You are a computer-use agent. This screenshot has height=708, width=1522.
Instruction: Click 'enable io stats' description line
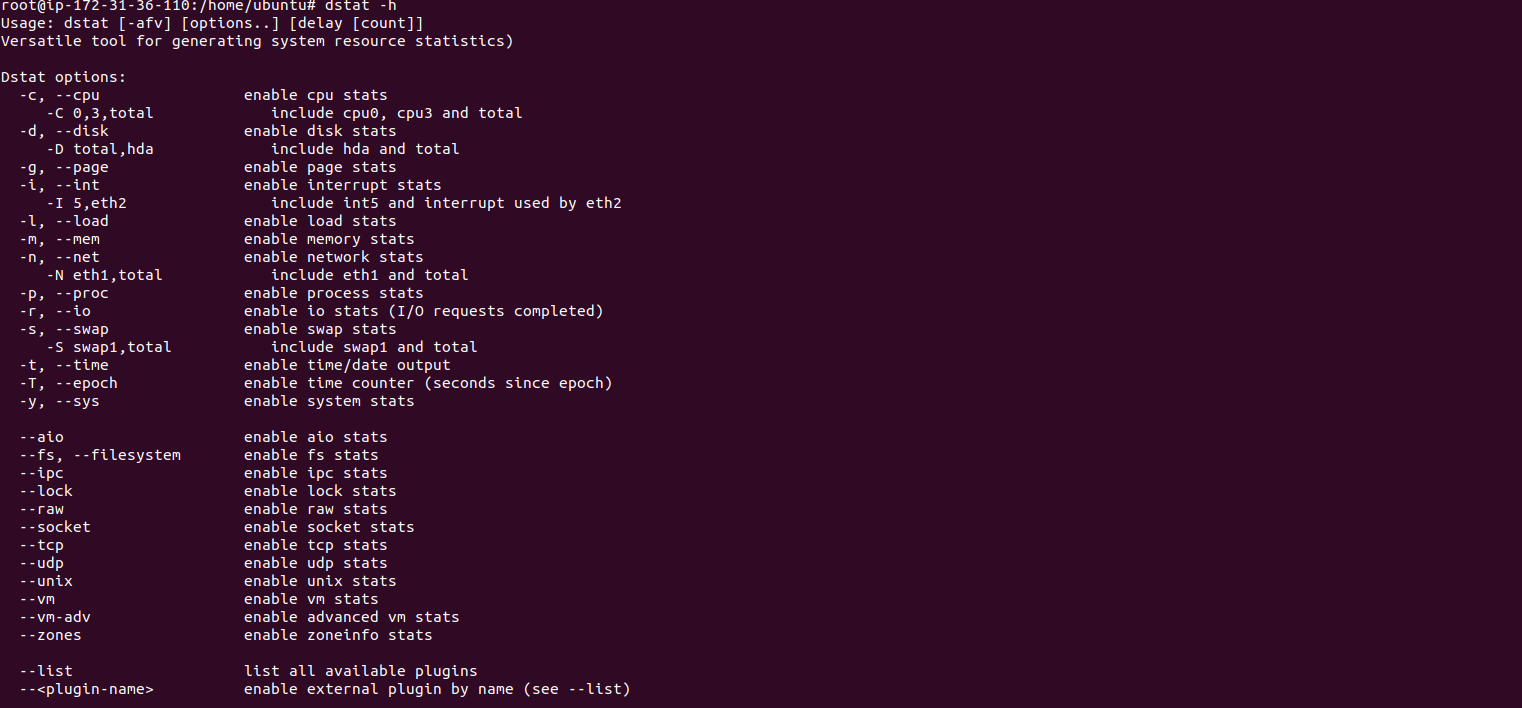coord(424,311)
